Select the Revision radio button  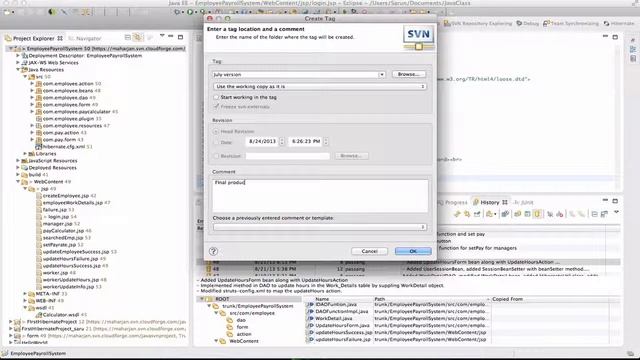[x=216, y=156]
